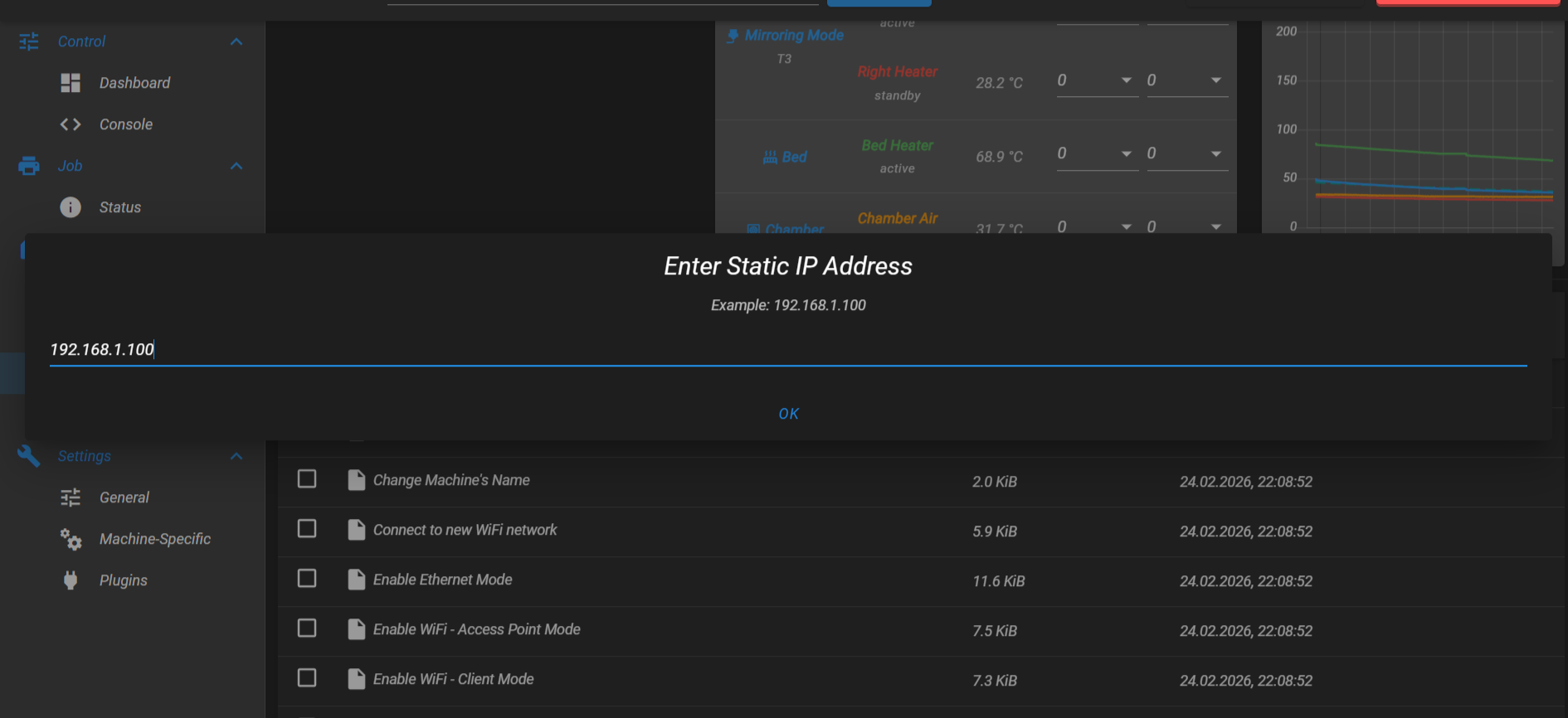Click the Machine-Specific gears icon
This screenshot has height=718, width=1568.
point(71,539)
